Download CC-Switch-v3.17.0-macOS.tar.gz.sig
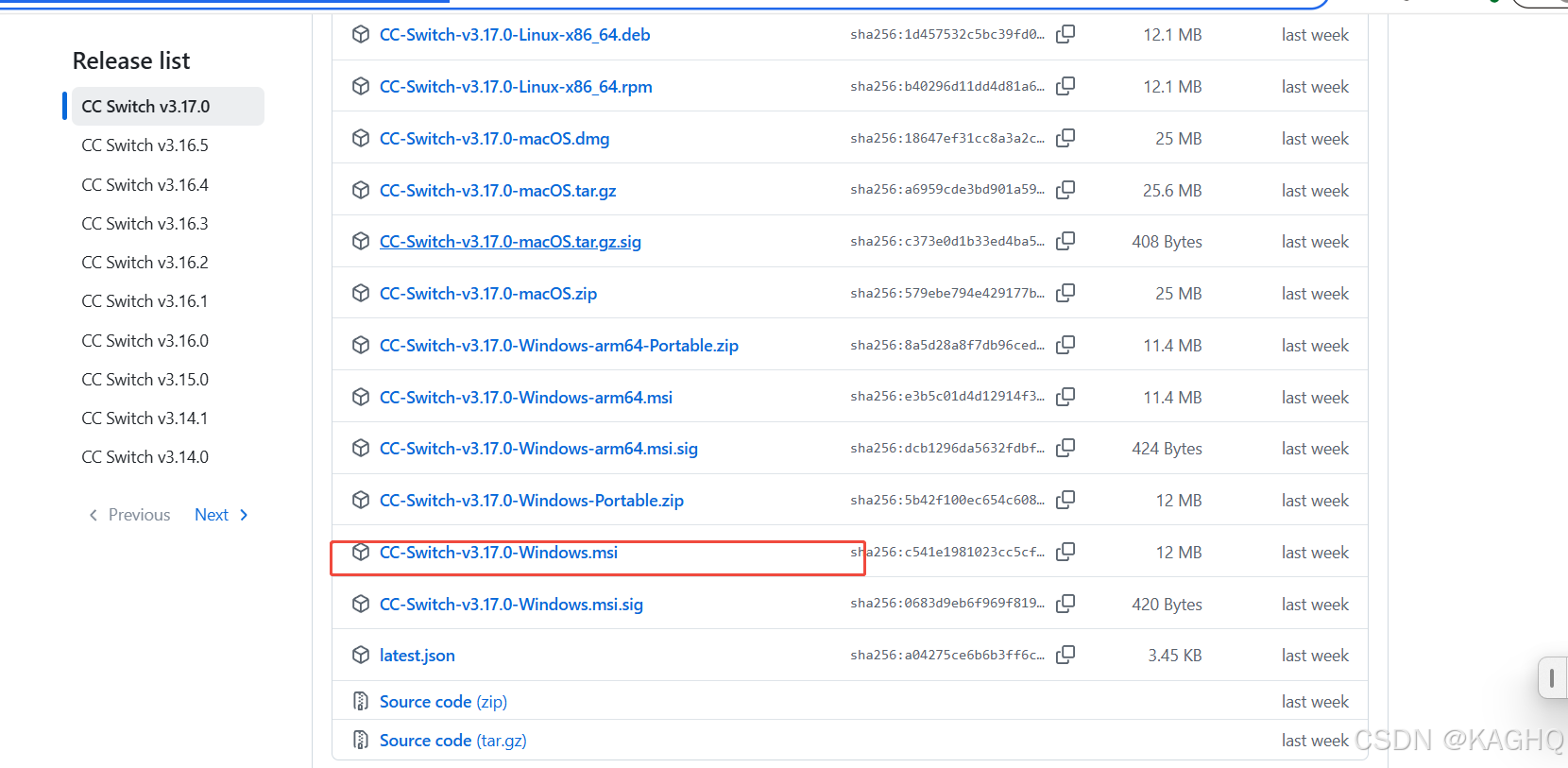Viewport: 1568px width, 768px height. pyautogui.click(x=510, y=242)
